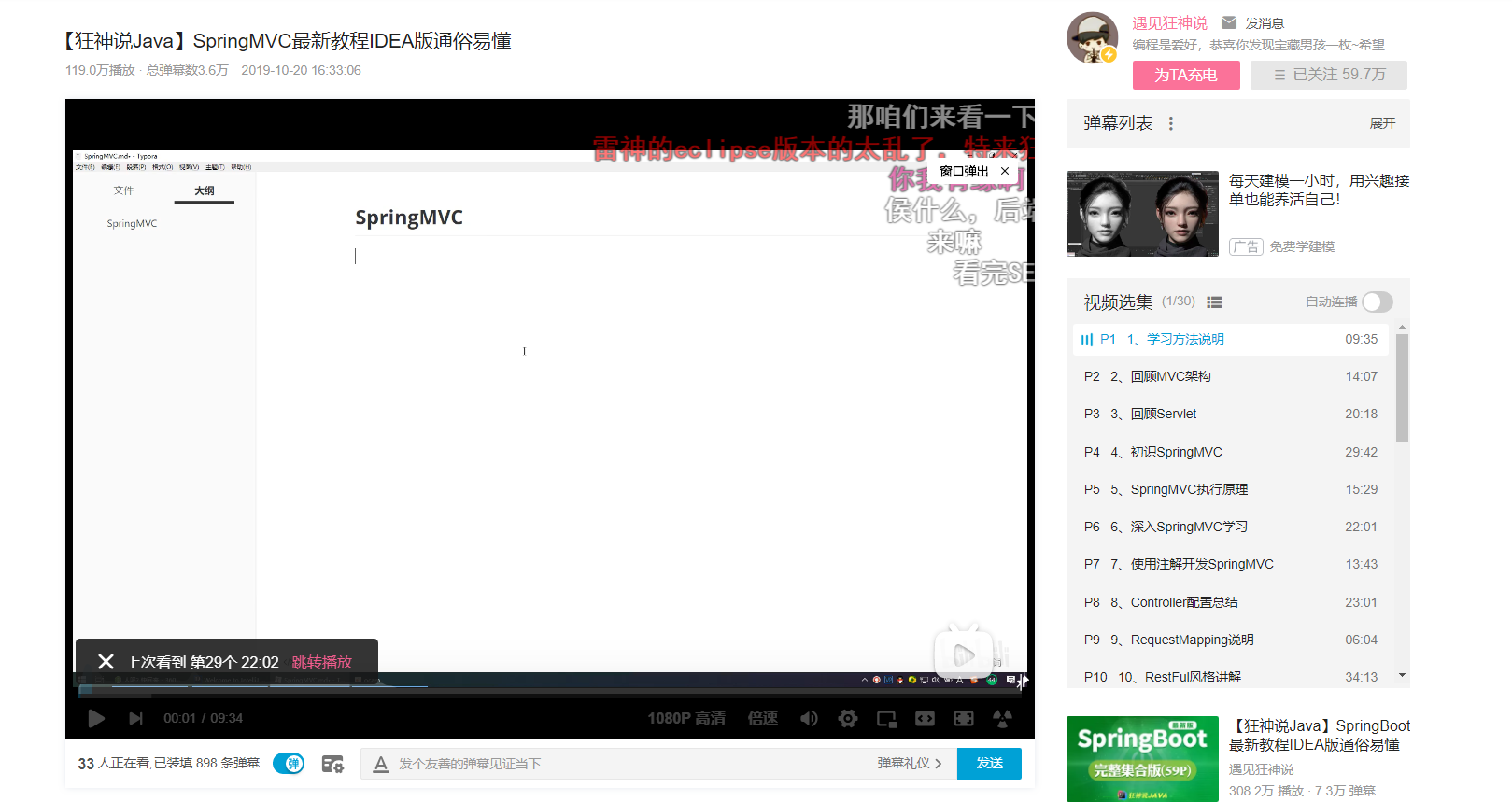Send the danmaku with 发送 button
This screenshot has height=802, width=1512.
[x=990, y=764]
